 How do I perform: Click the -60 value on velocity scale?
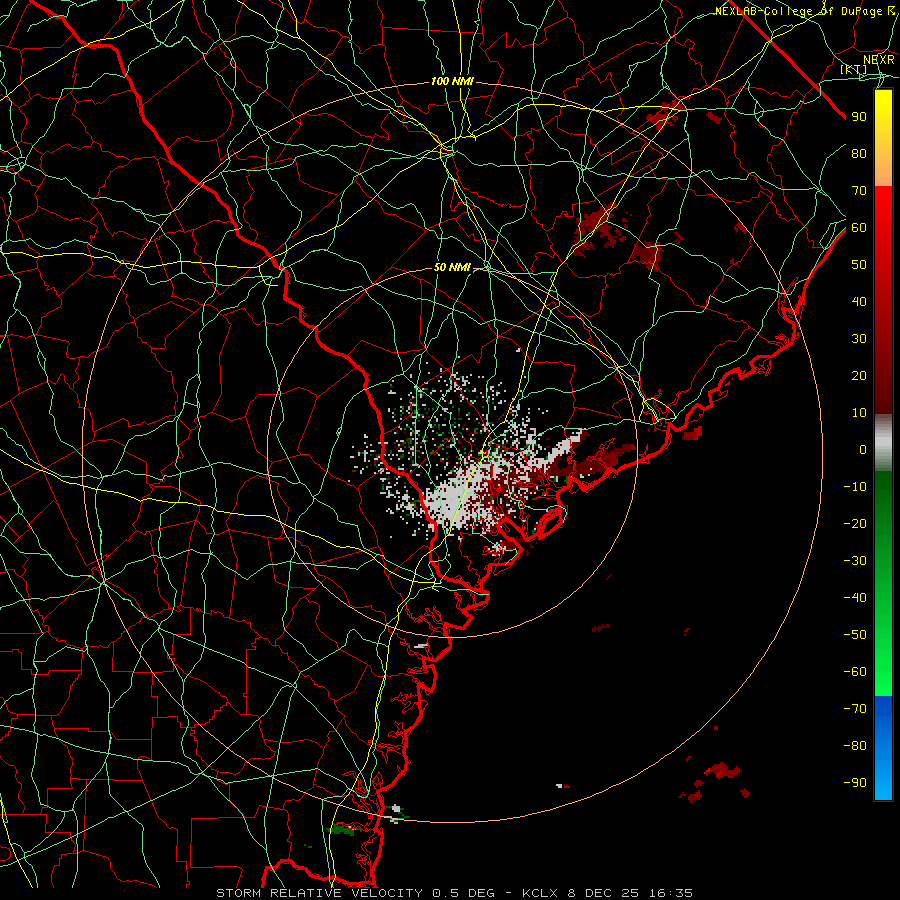pyautogui.click(x=855, y=672)
